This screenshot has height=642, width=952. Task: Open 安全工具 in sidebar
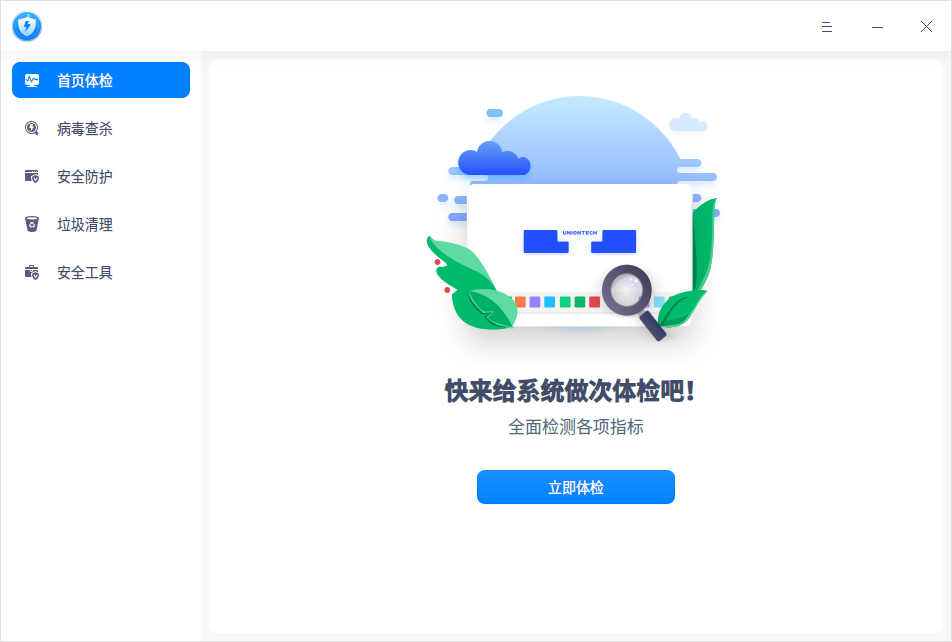tap(101, 272)
